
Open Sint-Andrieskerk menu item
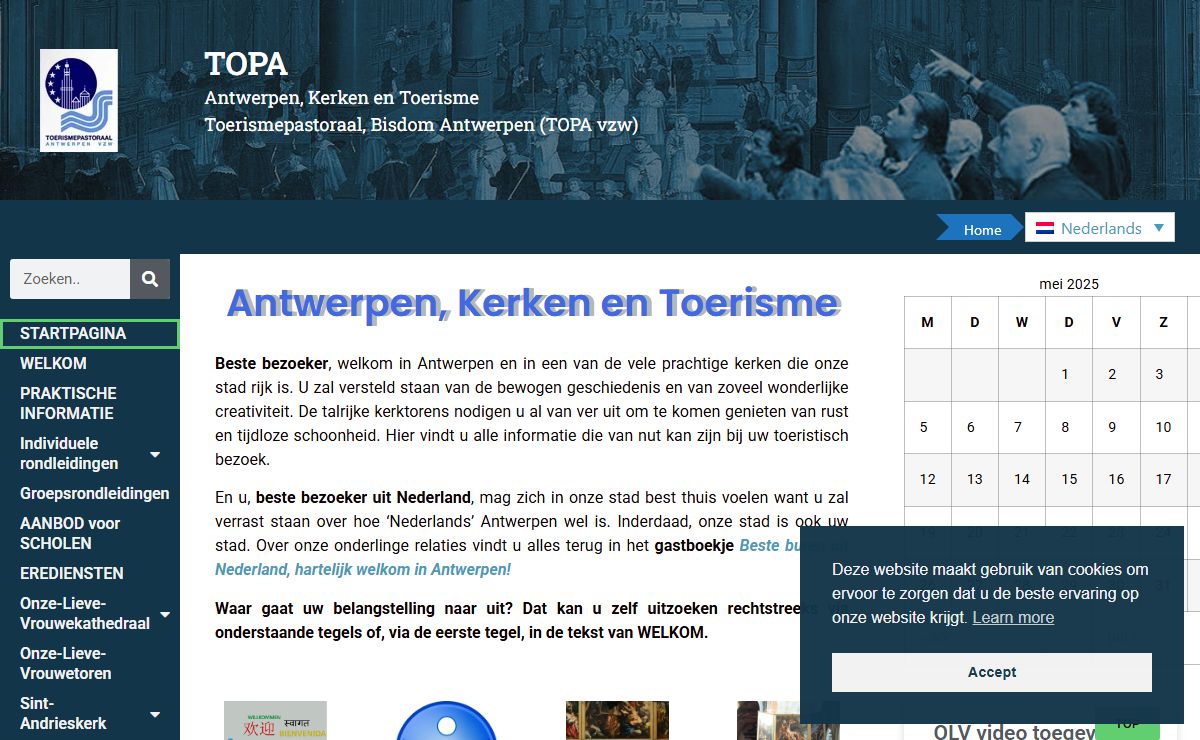coord(63,713)
